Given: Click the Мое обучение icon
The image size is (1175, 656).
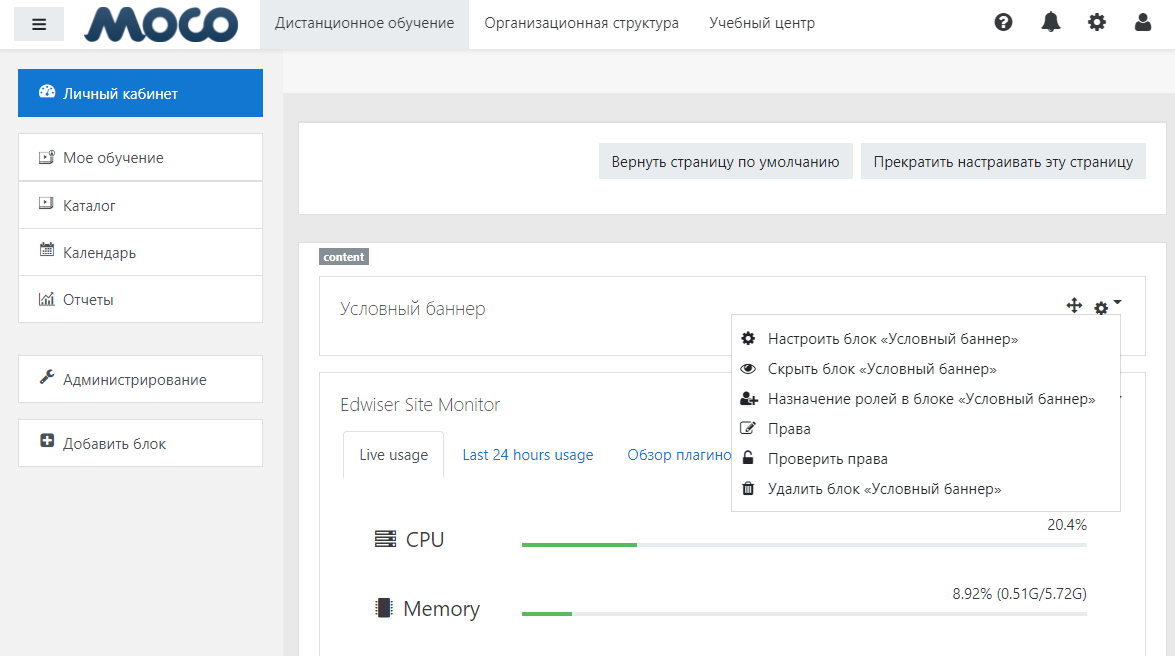Looking at the screenshot, I should 46,157.
